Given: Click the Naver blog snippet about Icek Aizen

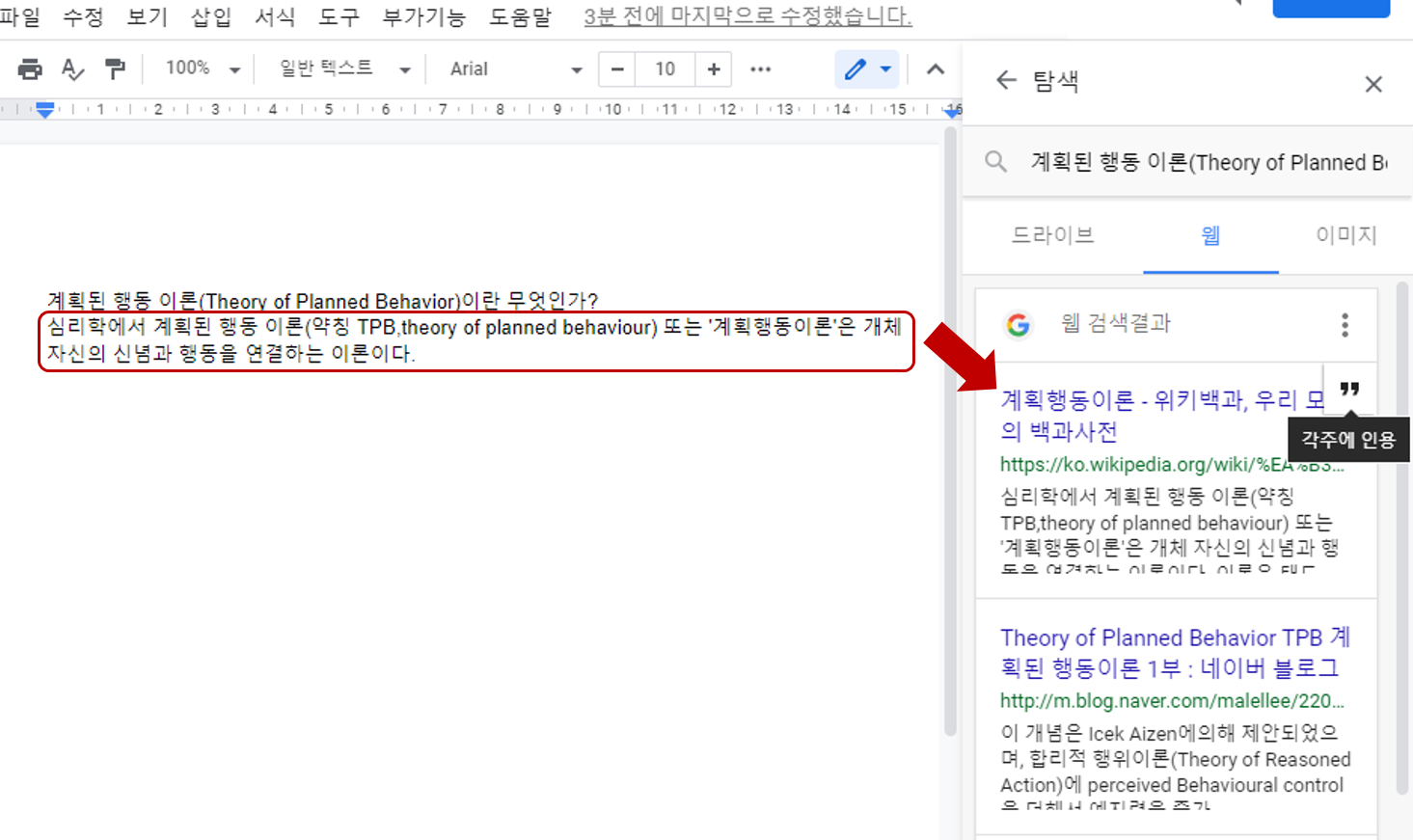Looking at the screenshot, I should (x=1175, y=766).
